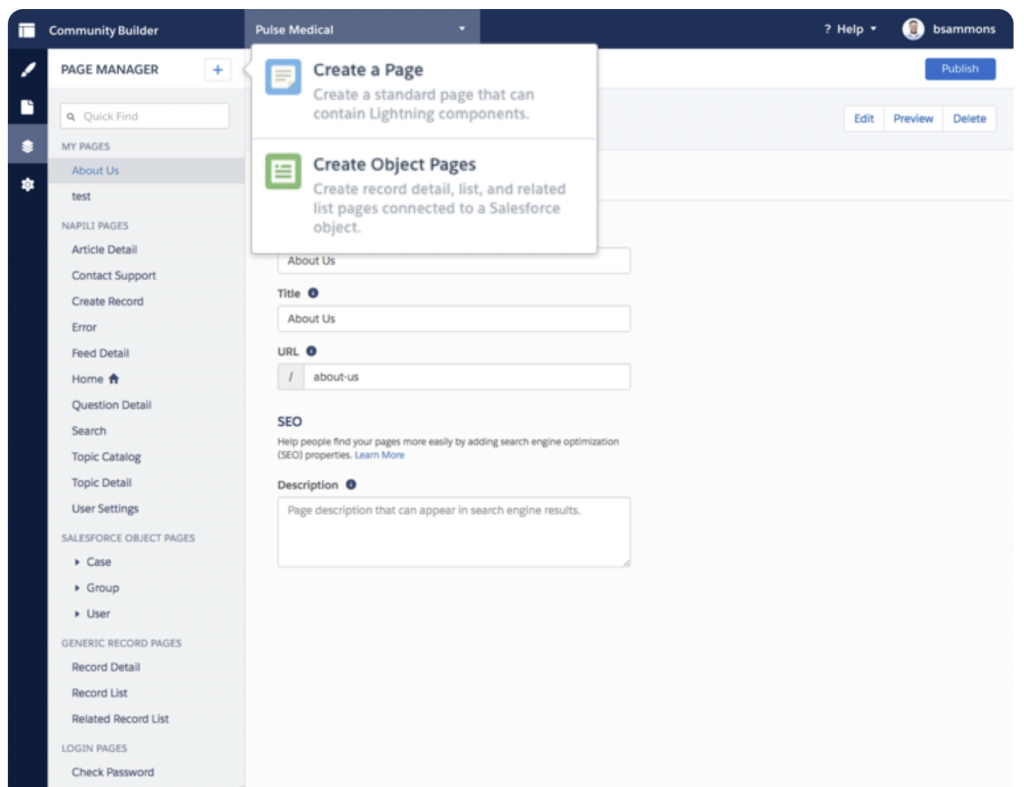Expand the Case object pages tree

[x=78, y=562]
